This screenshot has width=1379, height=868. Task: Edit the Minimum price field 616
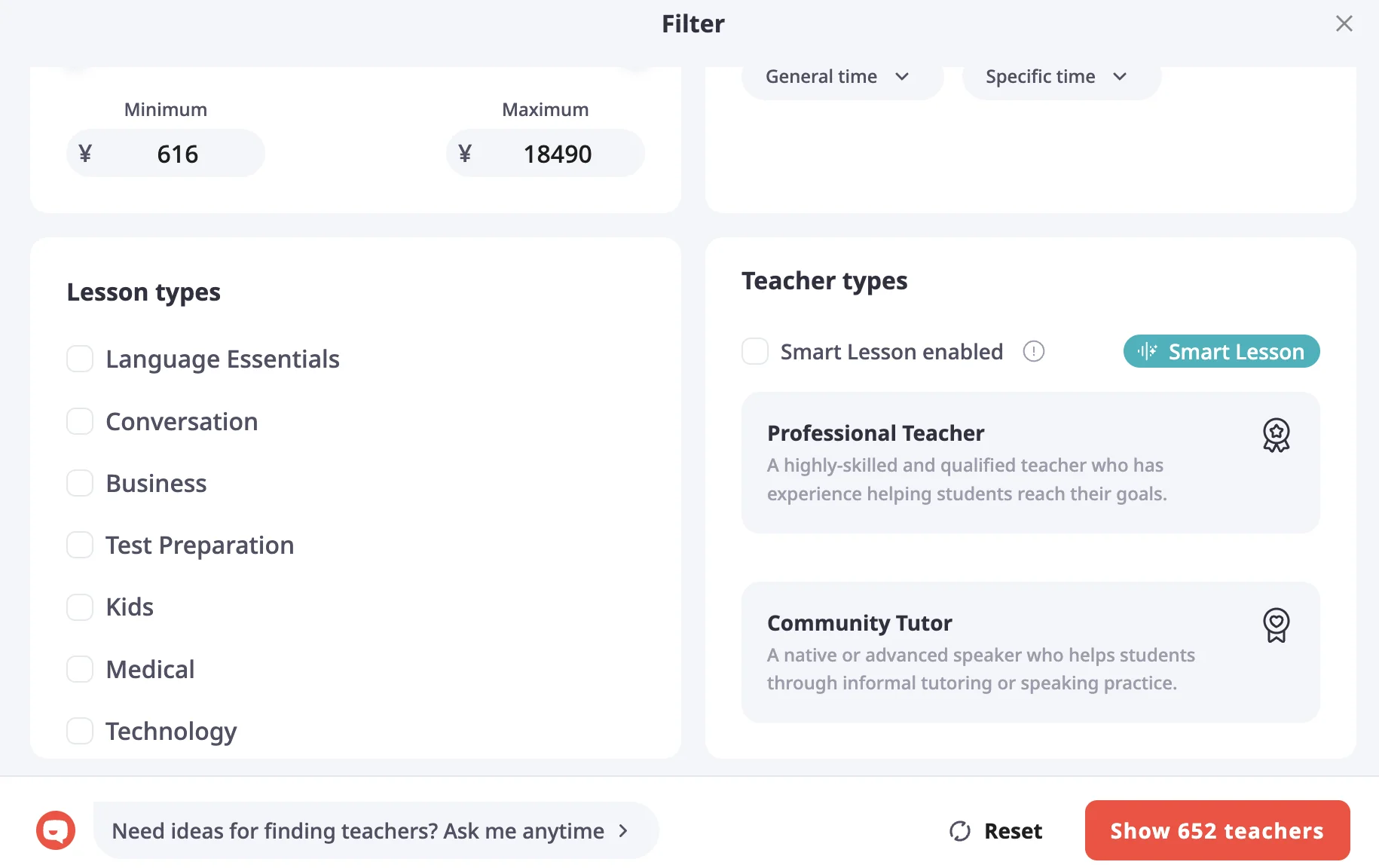point(166,154)
